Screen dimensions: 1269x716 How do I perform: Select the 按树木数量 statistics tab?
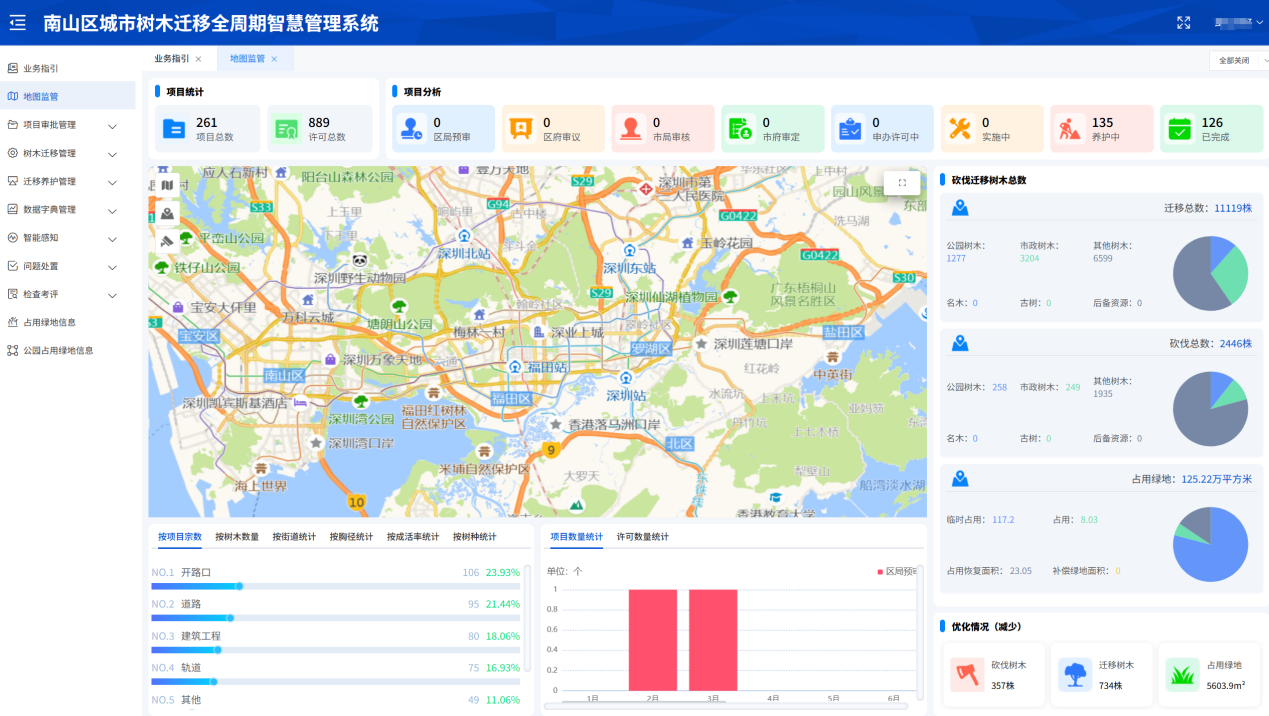click(237, 537)
